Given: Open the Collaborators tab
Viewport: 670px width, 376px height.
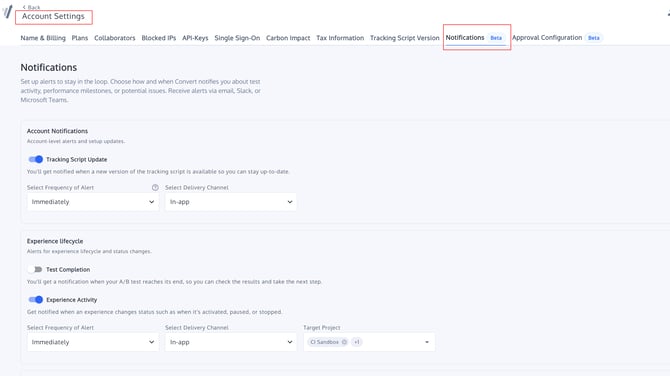Looking at the screenshot, I should 115,38.
